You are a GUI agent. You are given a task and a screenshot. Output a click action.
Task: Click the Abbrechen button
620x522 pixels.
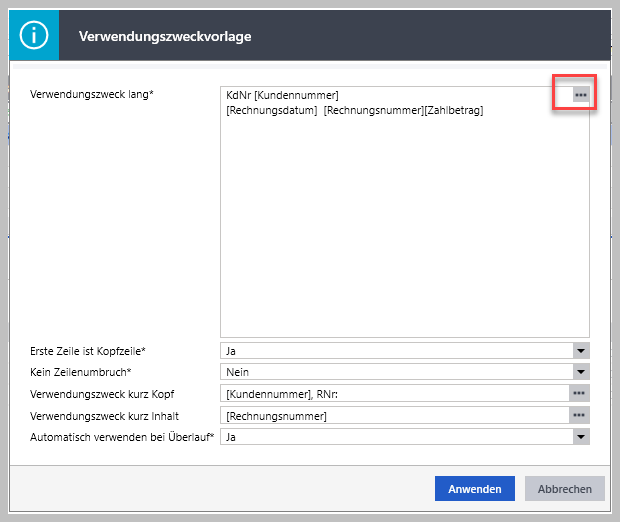(565, 489)
